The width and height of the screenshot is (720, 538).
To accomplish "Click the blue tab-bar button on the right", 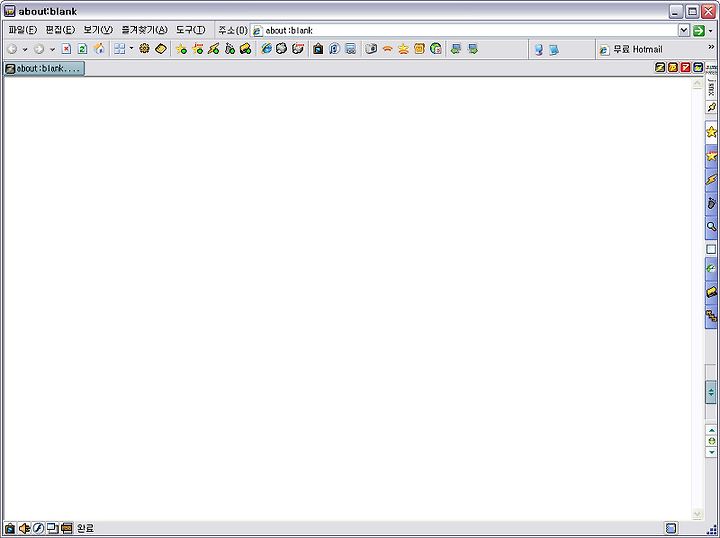I will click(698, 67).
